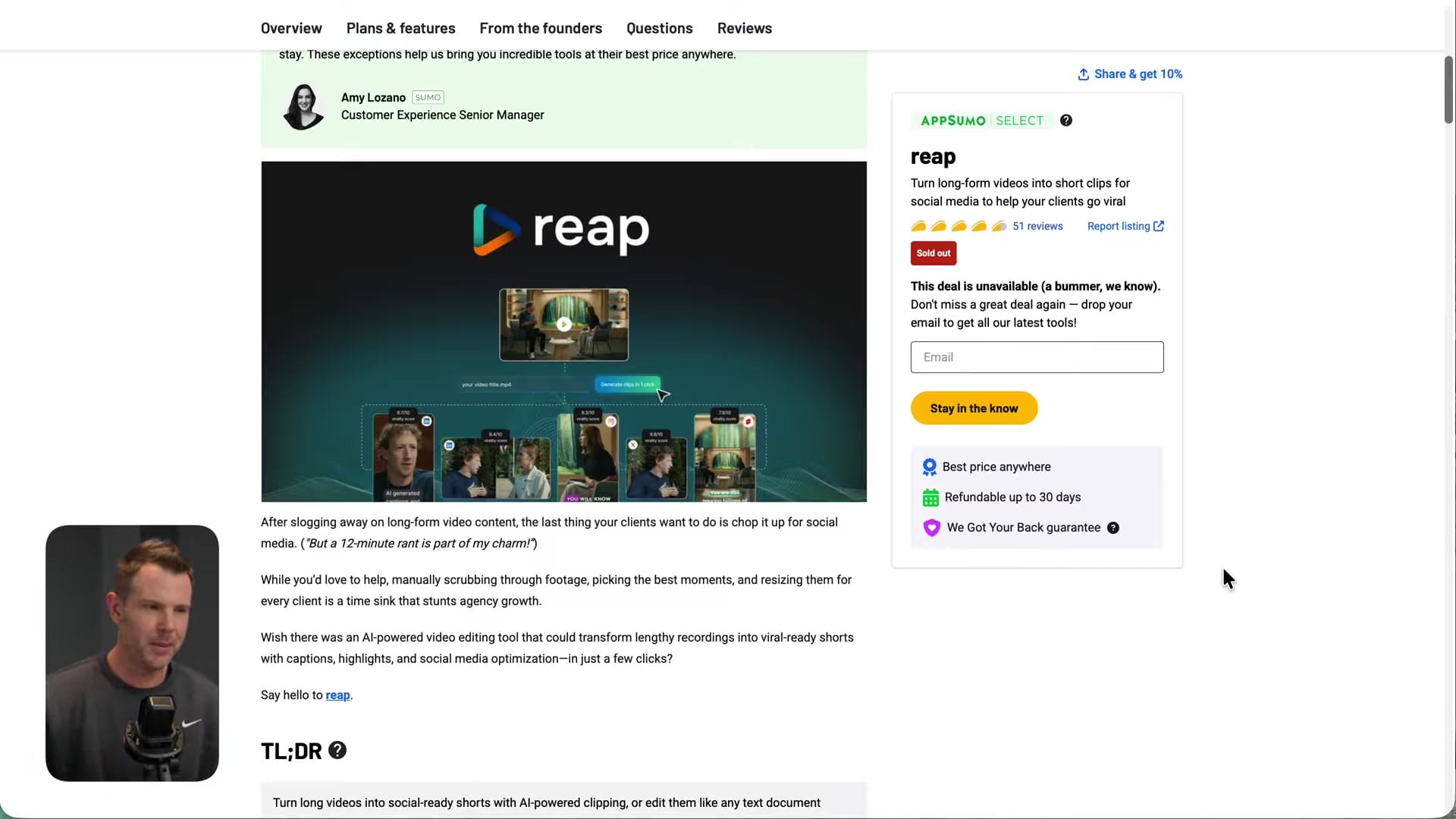Click the taco rating icons
1456x819 pixels.
click(x=959, y=226)
